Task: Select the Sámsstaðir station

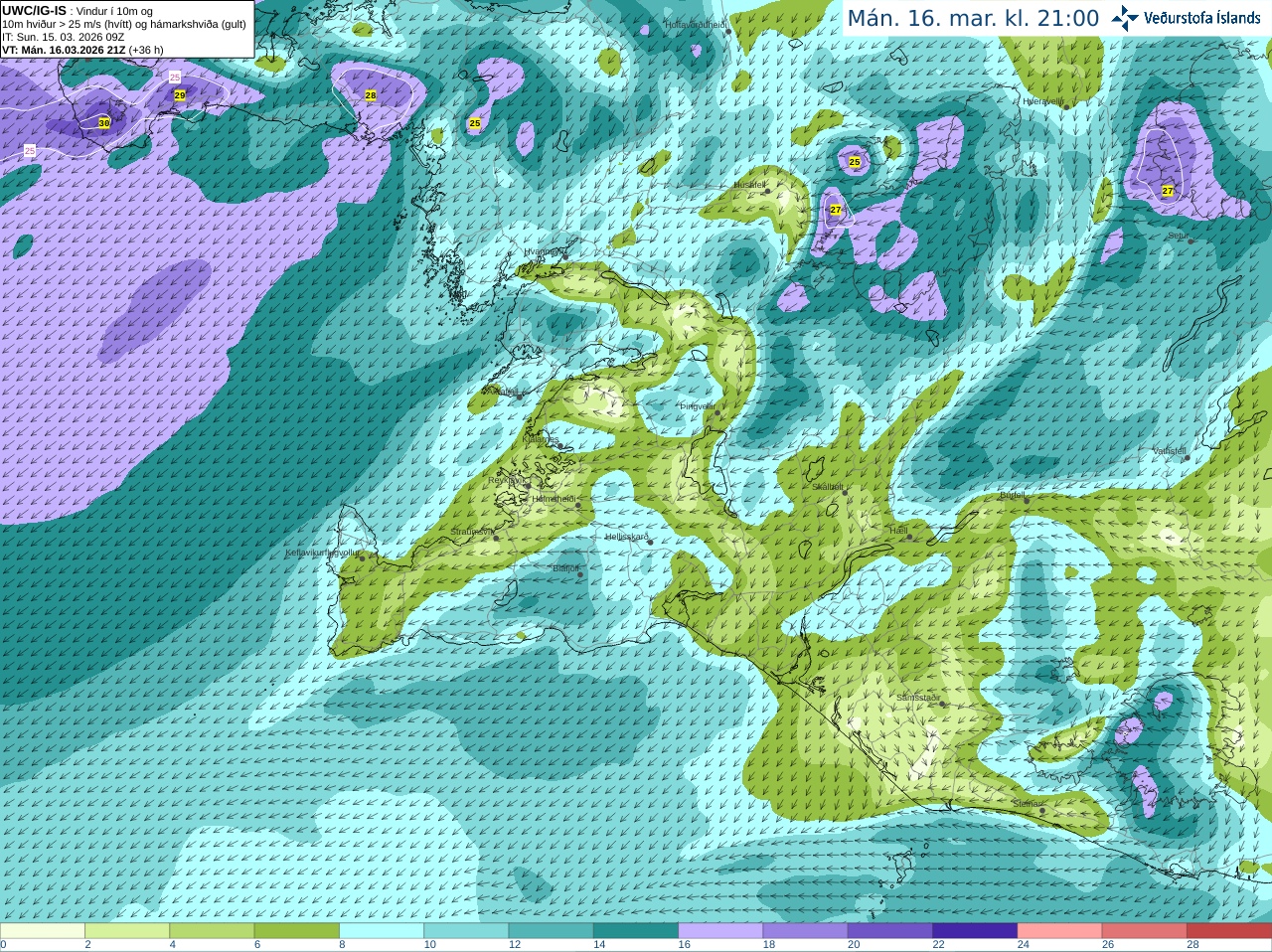Action: pos(941,704)
